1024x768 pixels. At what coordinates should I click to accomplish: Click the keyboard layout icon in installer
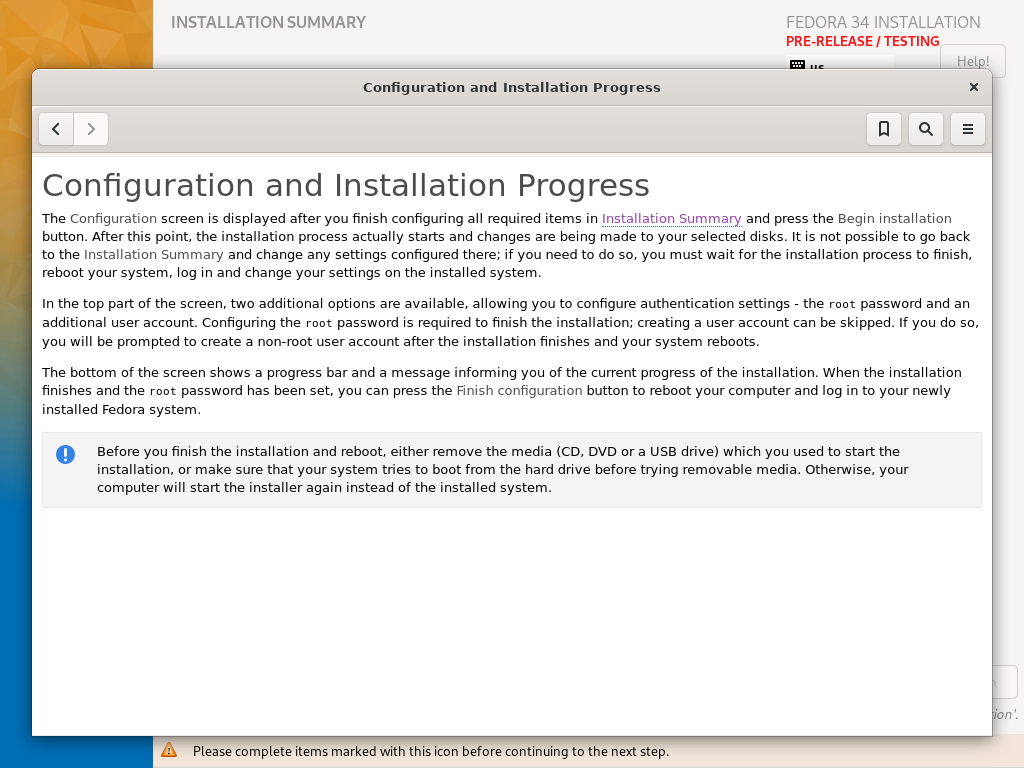(x=797, y=65)
